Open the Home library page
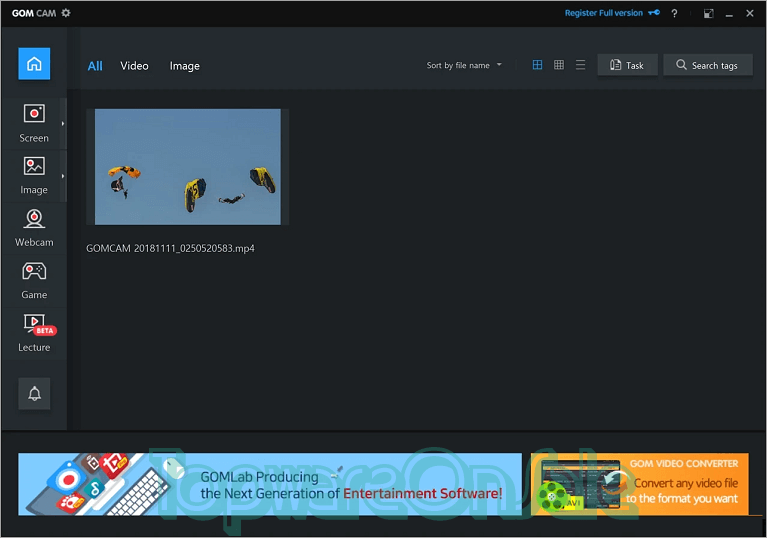Screen dimensions: 767x538 [34, 64]
